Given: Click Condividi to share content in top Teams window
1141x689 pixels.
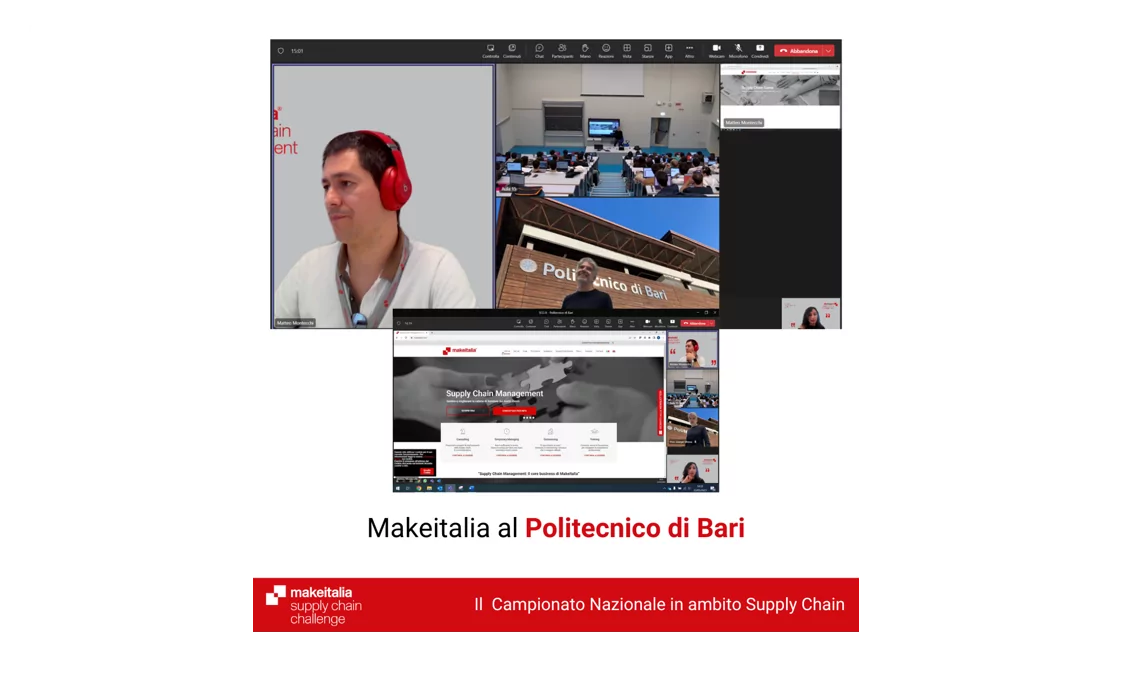Looking at the screenshot, I should tap(760, 51).
